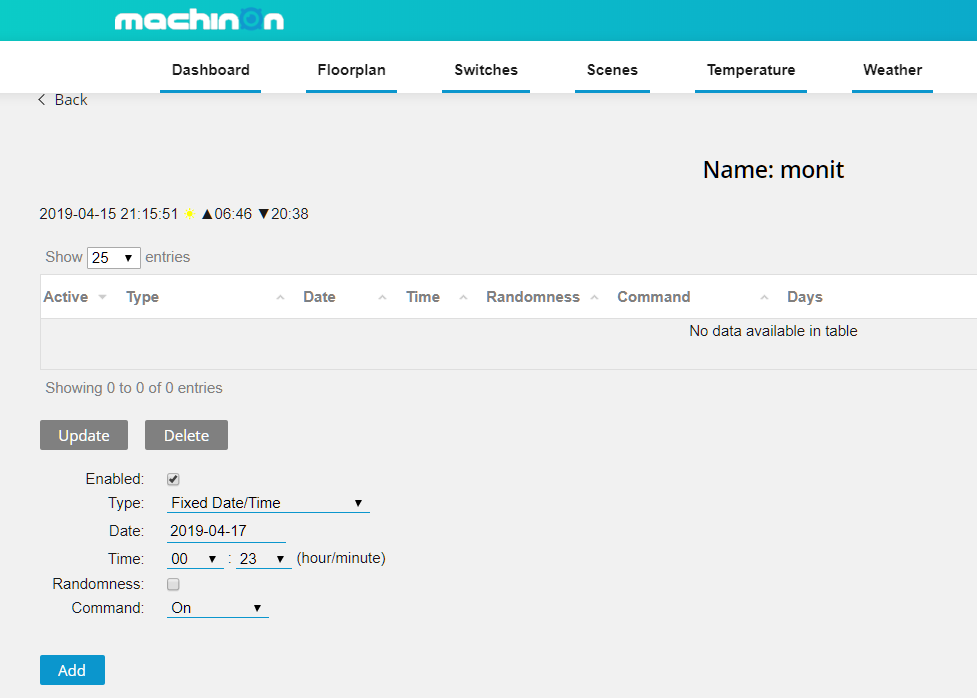977x698 pixels.
Task: Switch to the Dashboard tab
Action: point(210,70)
